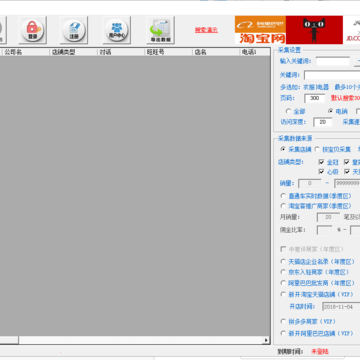The width and height of the screenshot is (360, 360).
Task: Click the horizontal scrollbar right arrow
Action: coord(266,340)
